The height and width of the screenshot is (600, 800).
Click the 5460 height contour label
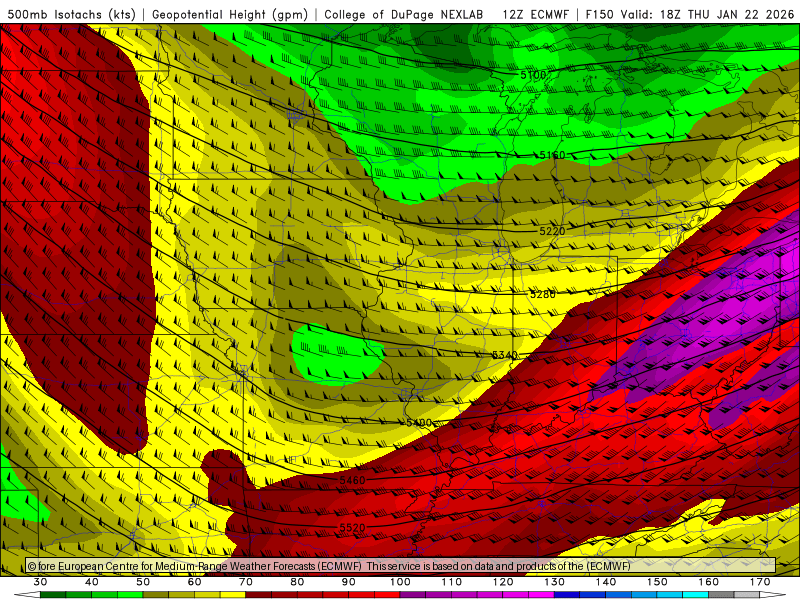click(352, 480)
